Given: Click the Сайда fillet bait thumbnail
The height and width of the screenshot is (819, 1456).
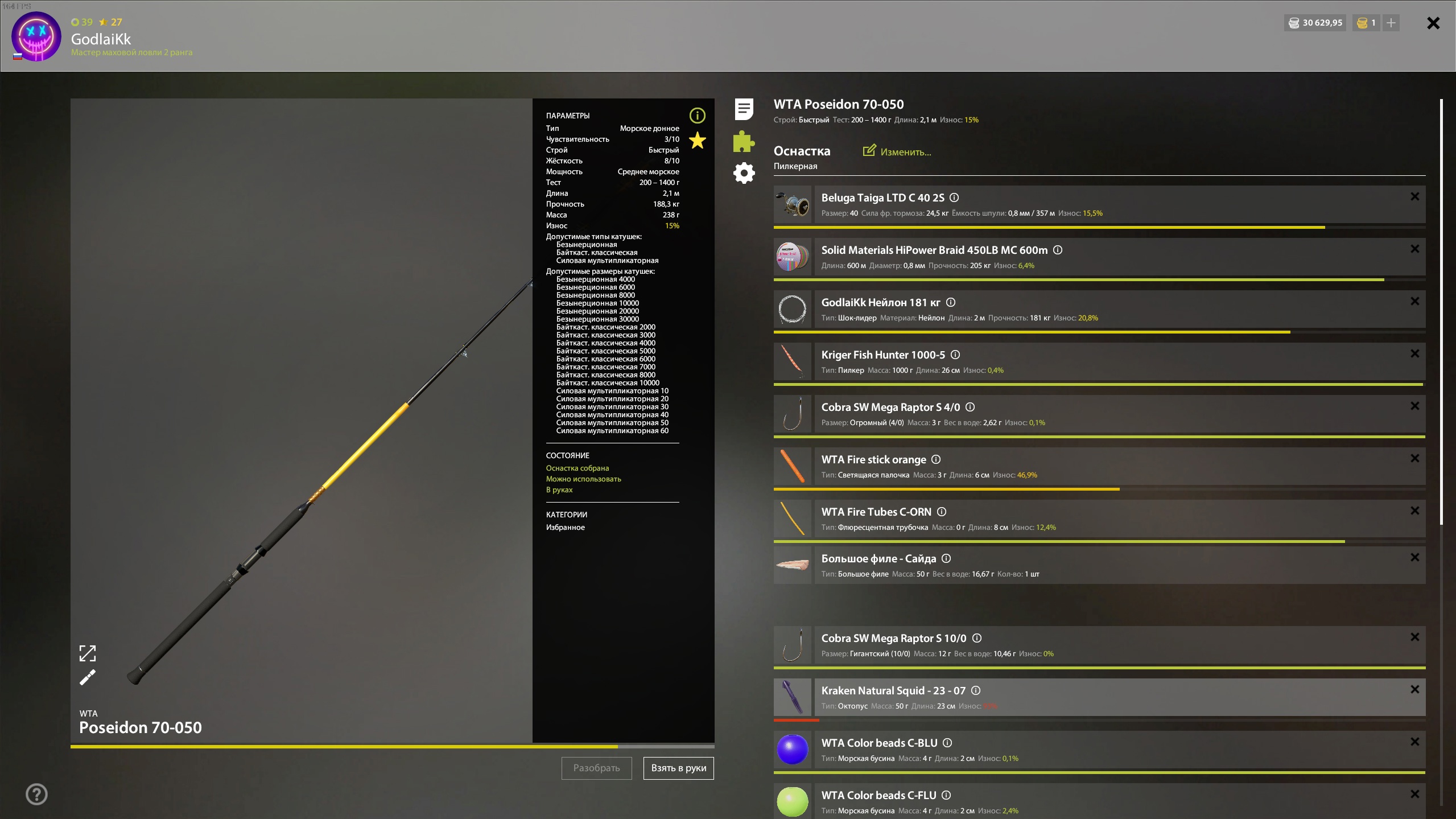Looking at the screenshot, I should (x=793, y=565).
